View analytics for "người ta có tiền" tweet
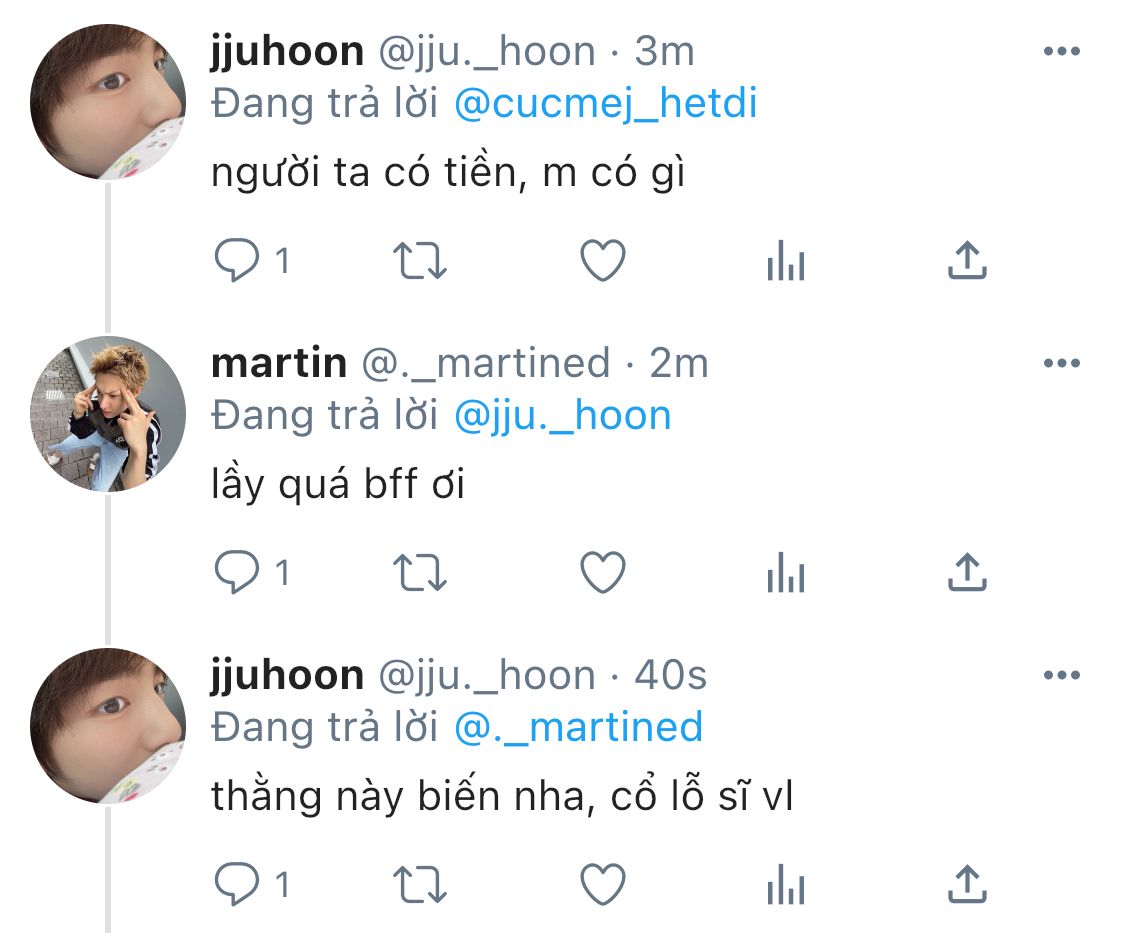 [785, 264]
